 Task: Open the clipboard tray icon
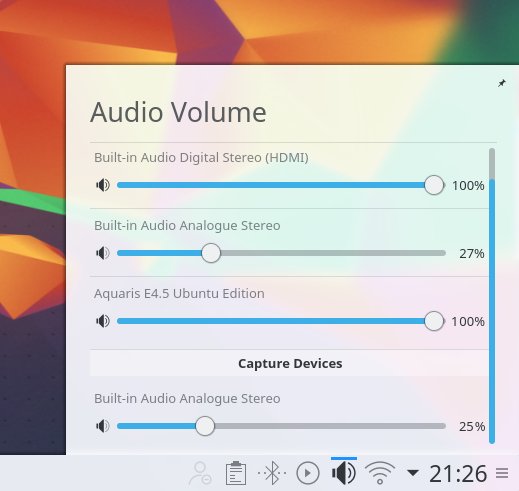pyautogui.click(x=236, y=473)
